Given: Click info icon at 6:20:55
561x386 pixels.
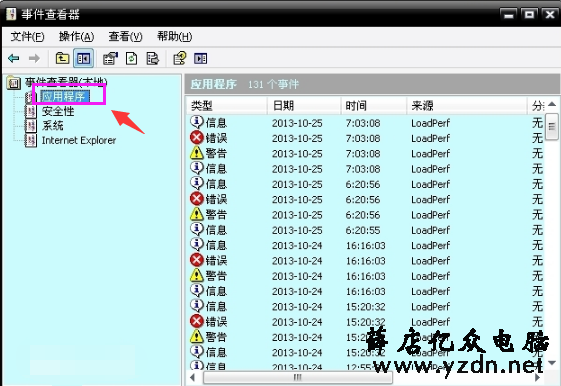Looking at the screenshot, I should coord(197,229).
